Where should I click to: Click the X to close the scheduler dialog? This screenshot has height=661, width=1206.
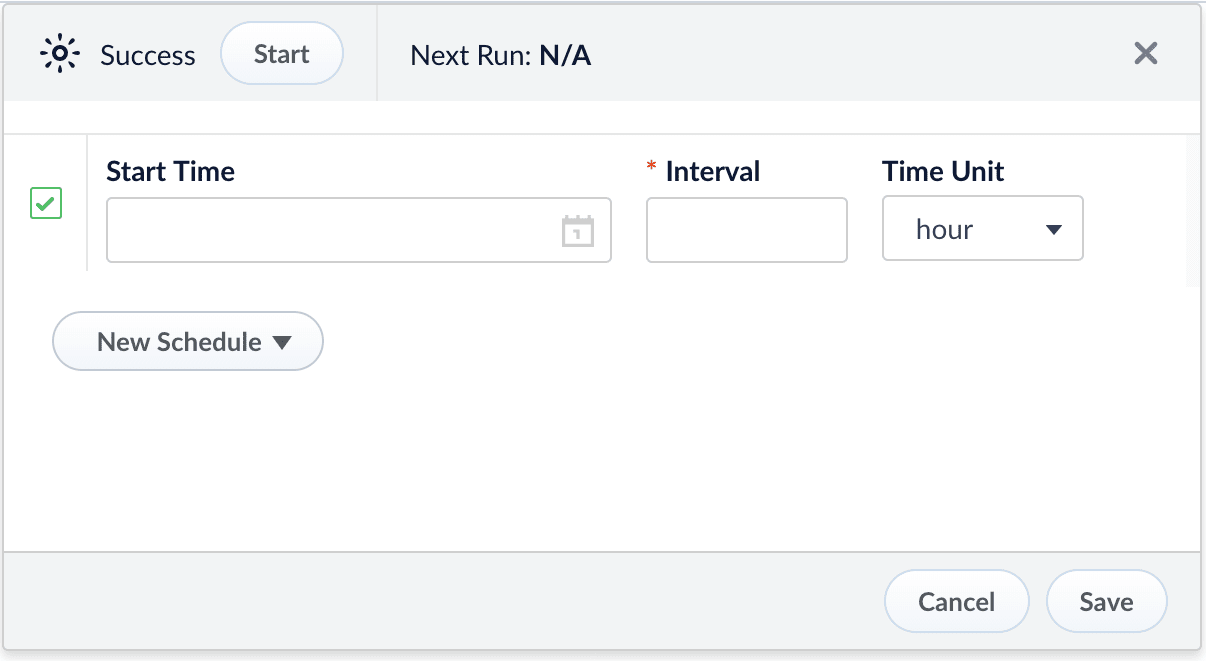click(x=1145, y=54)
